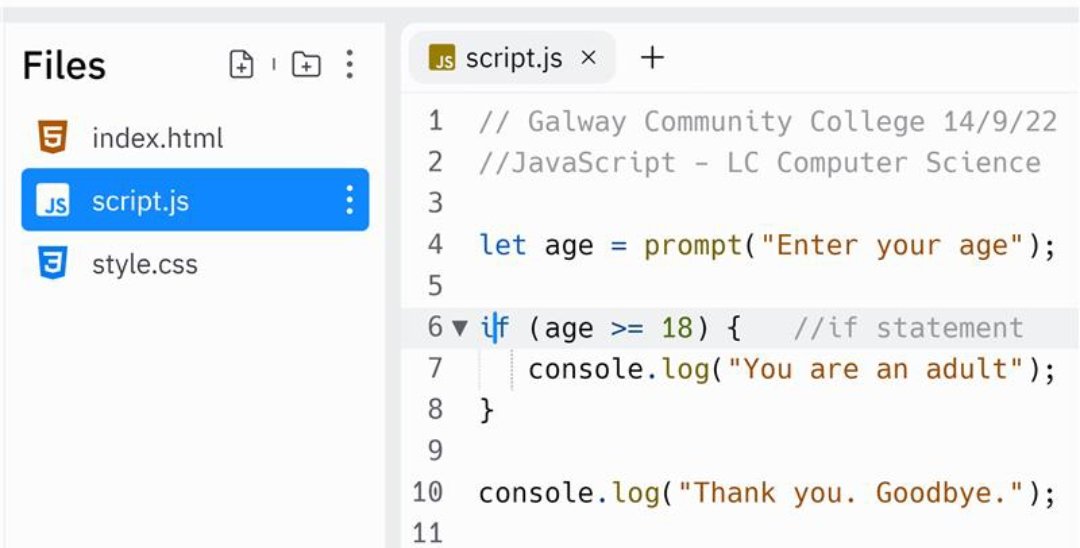
Task: Click the closing brace on line 8
Action: tap(487, 411)
